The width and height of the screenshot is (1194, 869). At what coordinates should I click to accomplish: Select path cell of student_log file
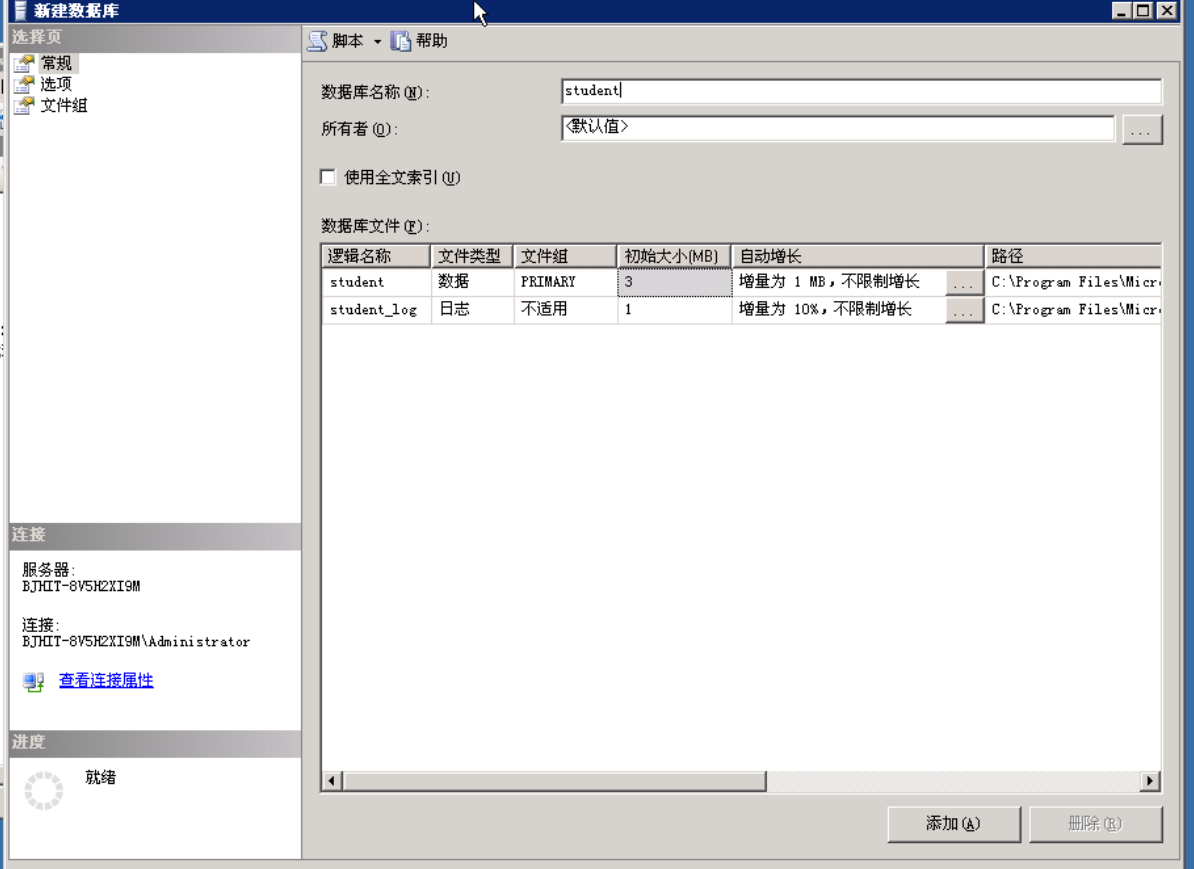pyautogui.click(x=1073, y=309)
